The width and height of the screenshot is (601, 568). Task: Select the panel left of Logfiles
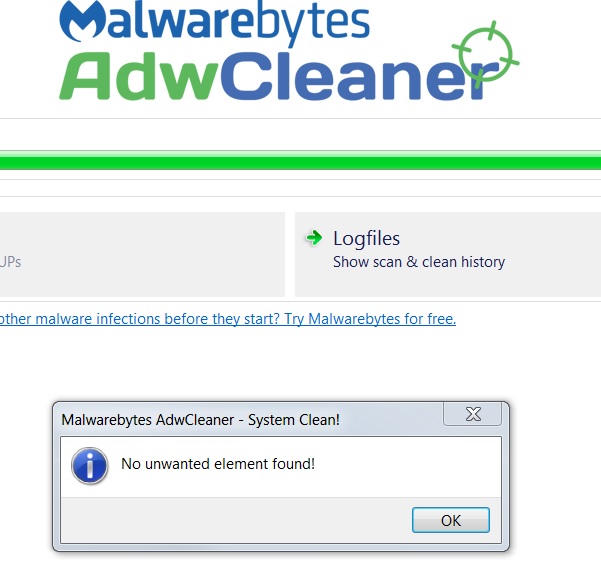[142, 254]
